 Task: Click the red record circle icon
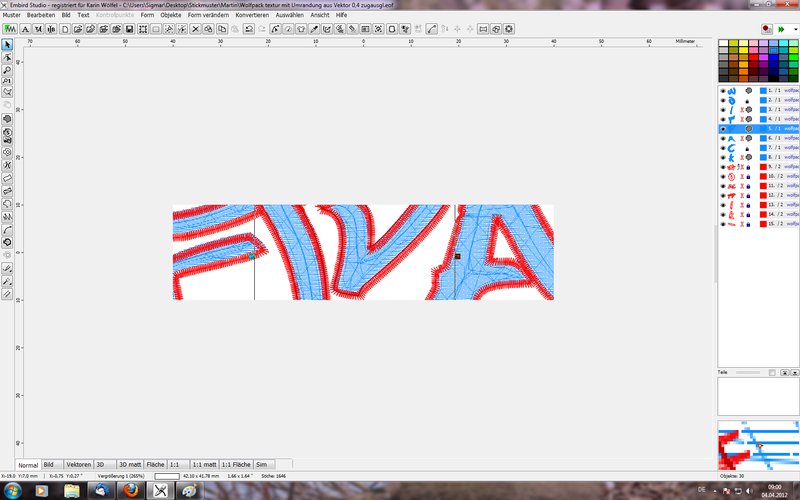click(x=767, y=30)
